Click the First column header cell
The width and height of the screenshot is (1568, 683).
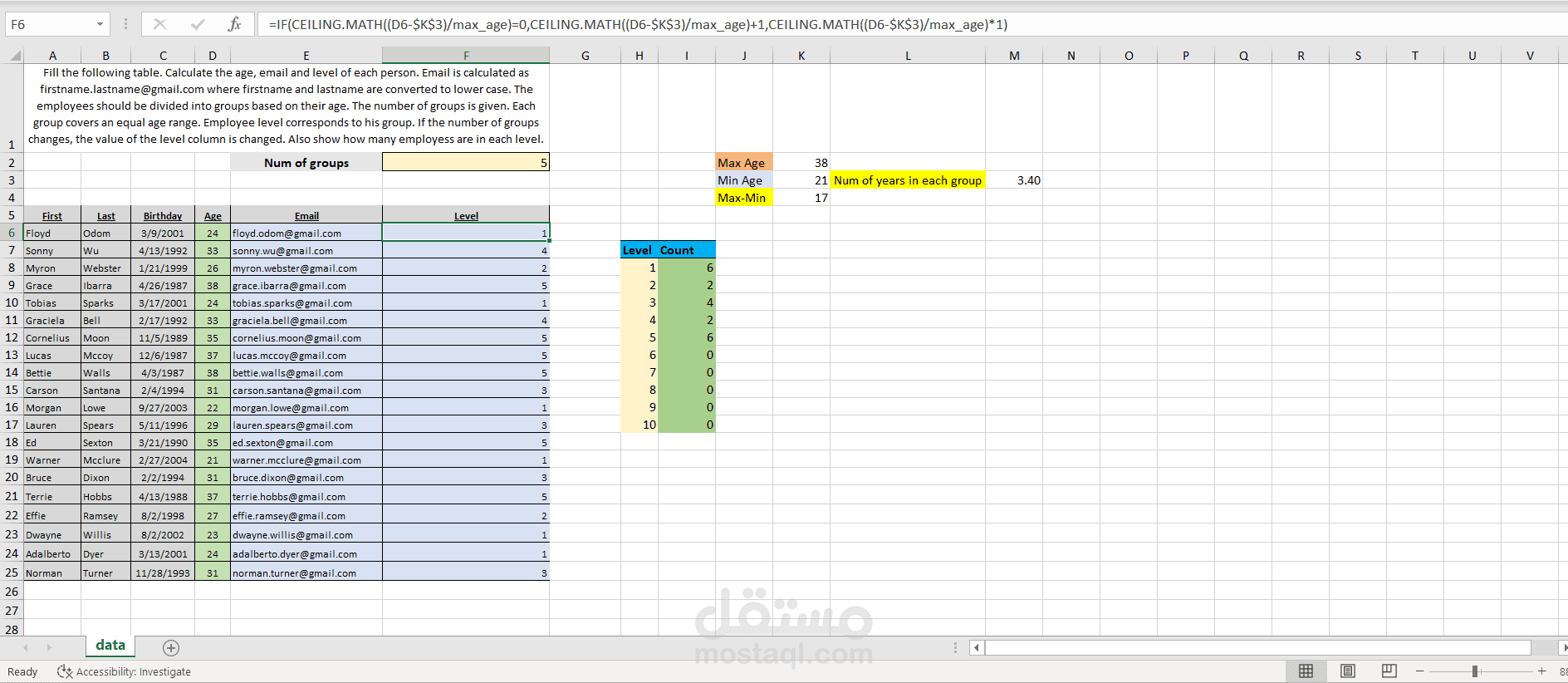point(52,215)
